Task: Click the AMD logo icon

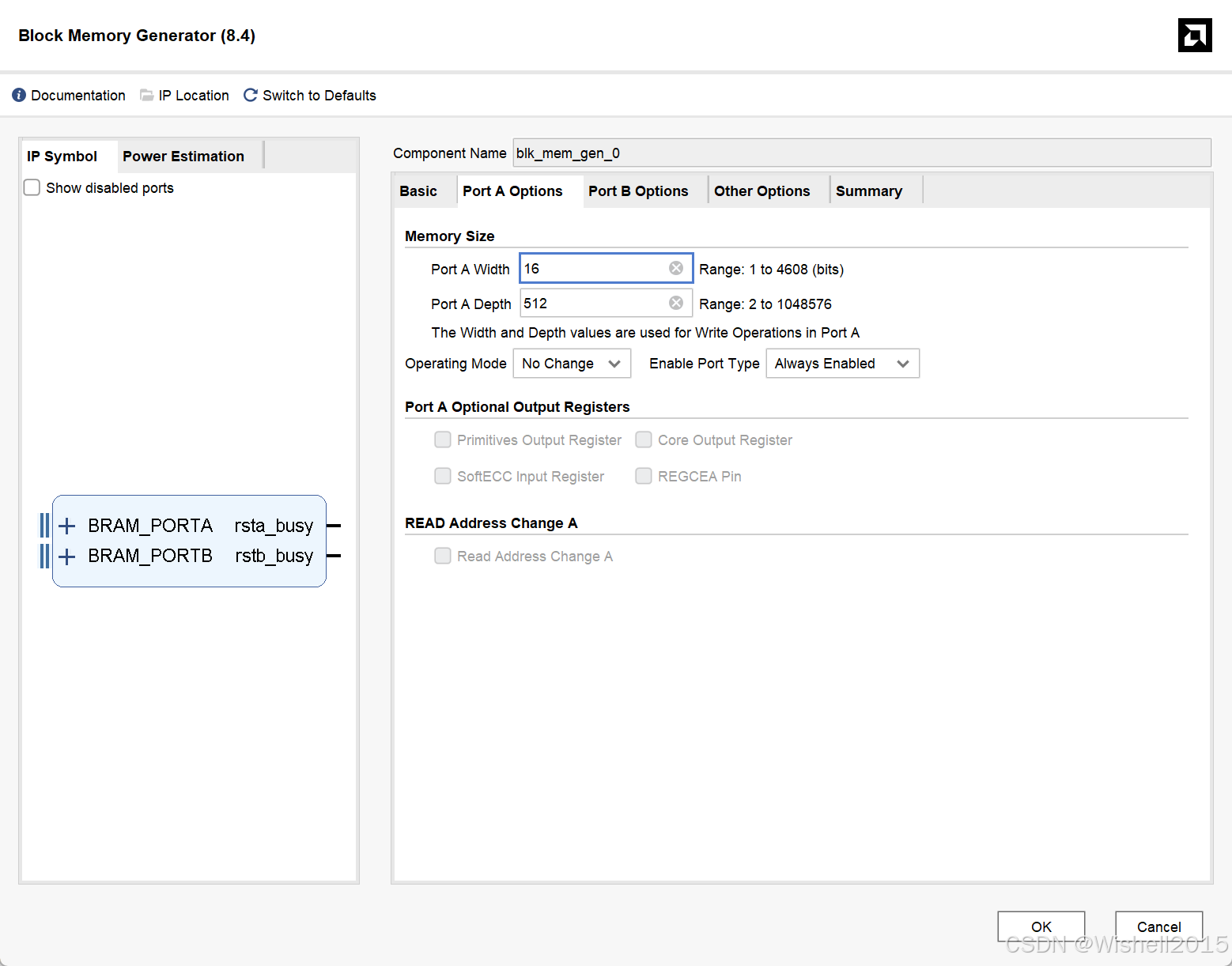Action: pos(1195,35)
